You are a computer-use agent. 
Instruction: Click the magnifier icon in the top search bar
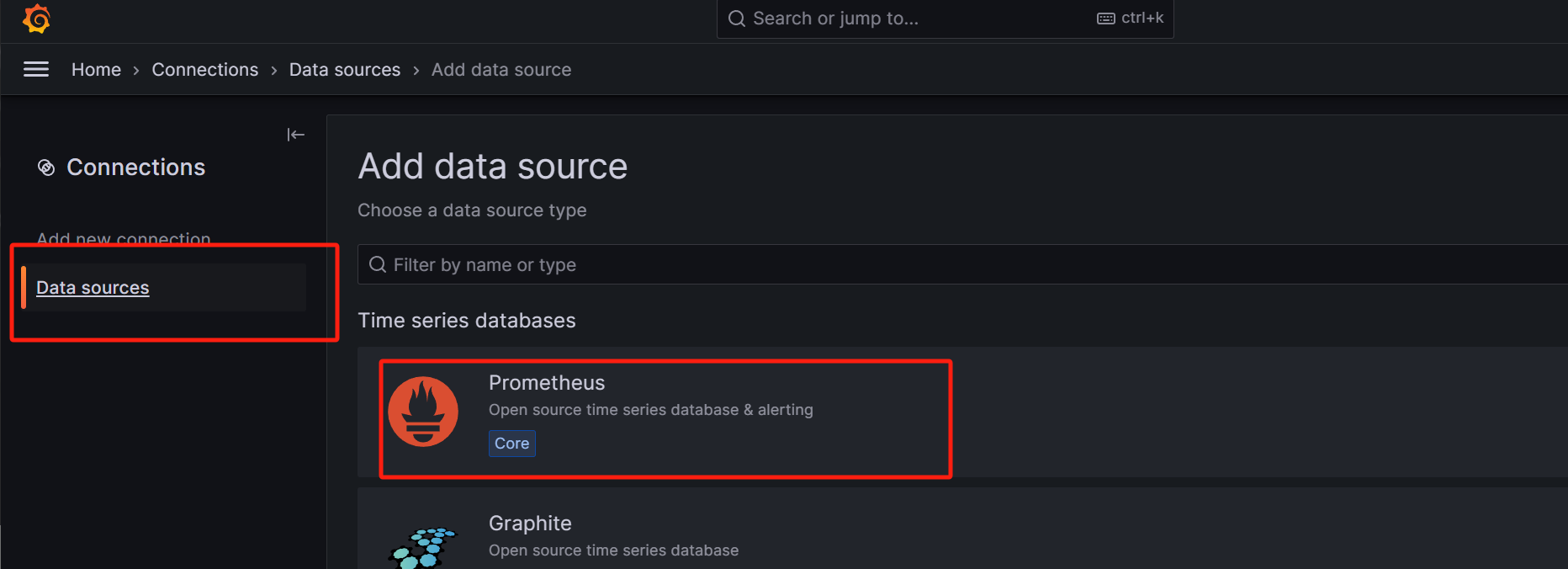point(737,19)
